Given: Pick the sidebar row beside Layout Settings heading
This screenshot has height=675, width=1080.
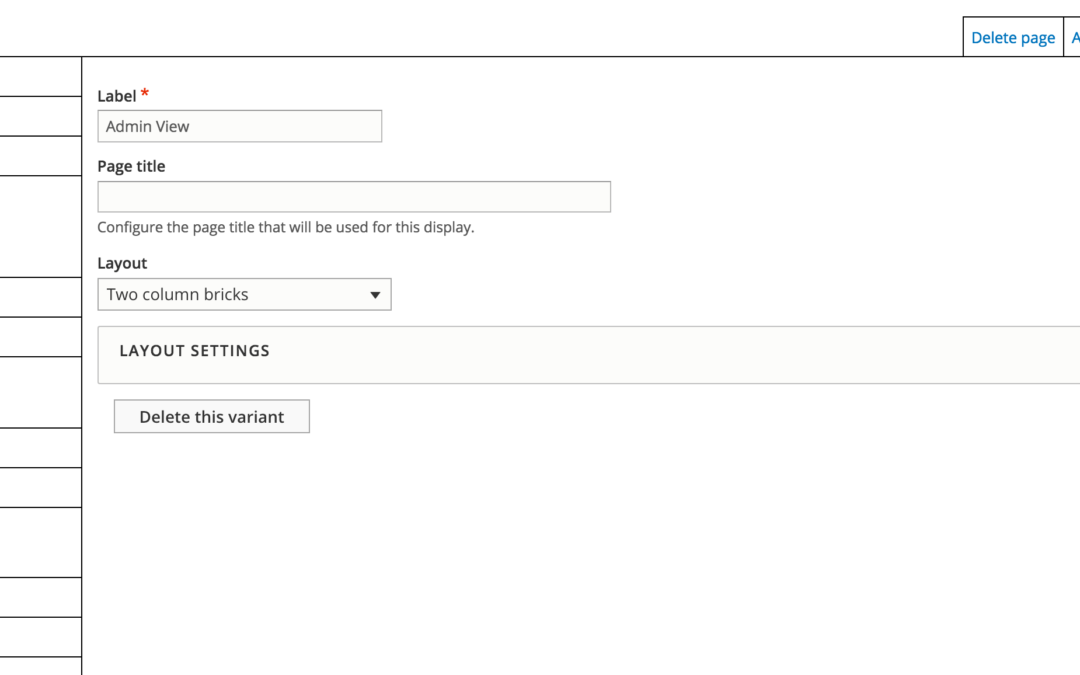Looking at the screenshot, I should (x=40, y=337).
